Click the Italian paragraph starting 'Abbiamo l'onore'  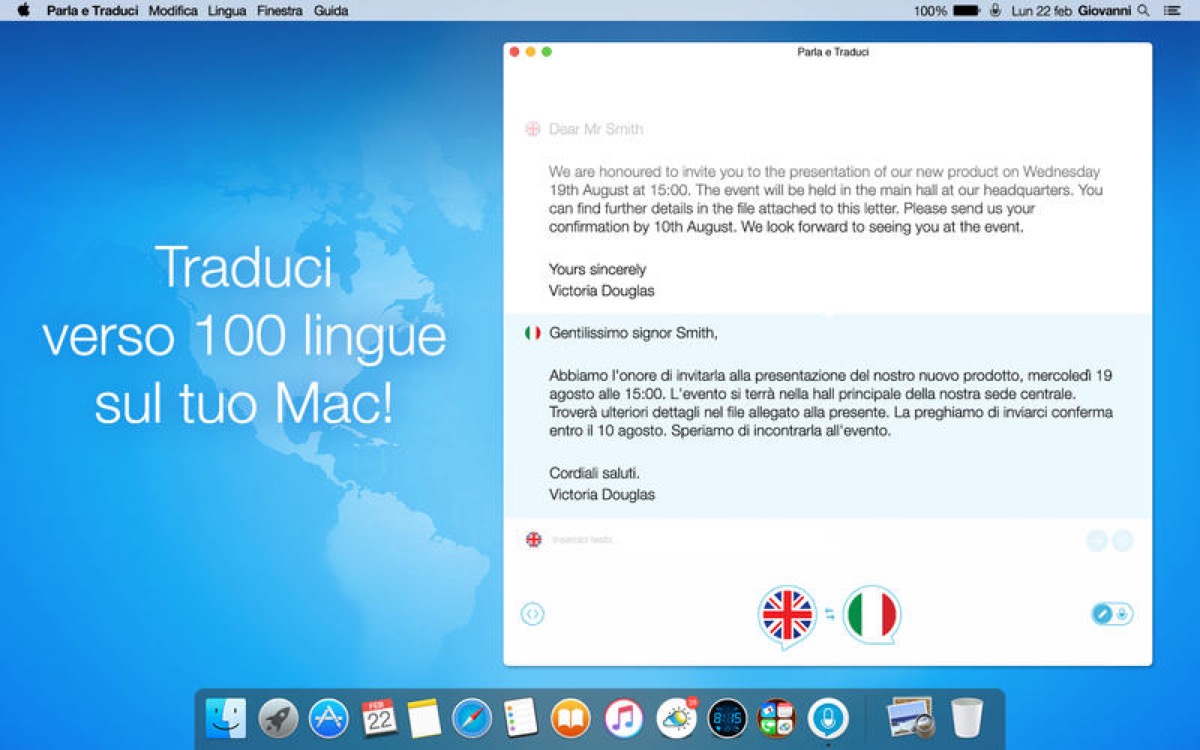point(831,403)
